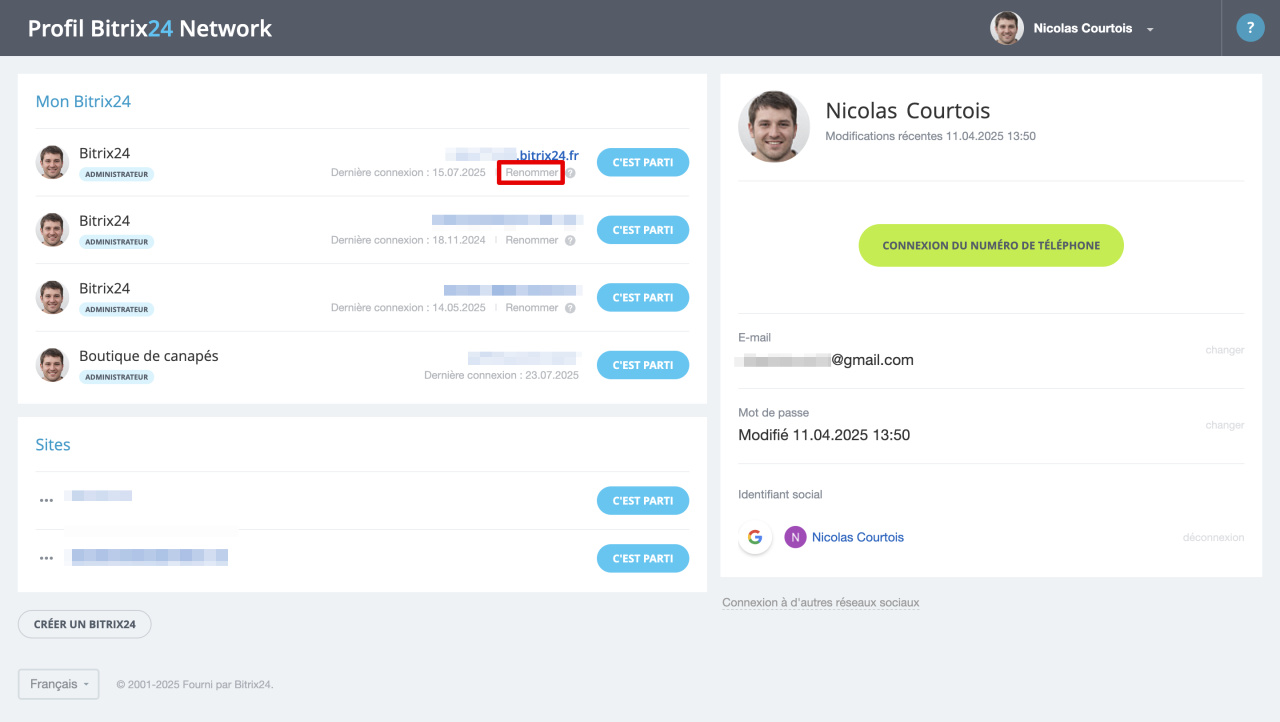The height and width of the screenshot is (722, 1280).
Task: Click the CRÉER UN BITRIX24 button
Action: 85,624
